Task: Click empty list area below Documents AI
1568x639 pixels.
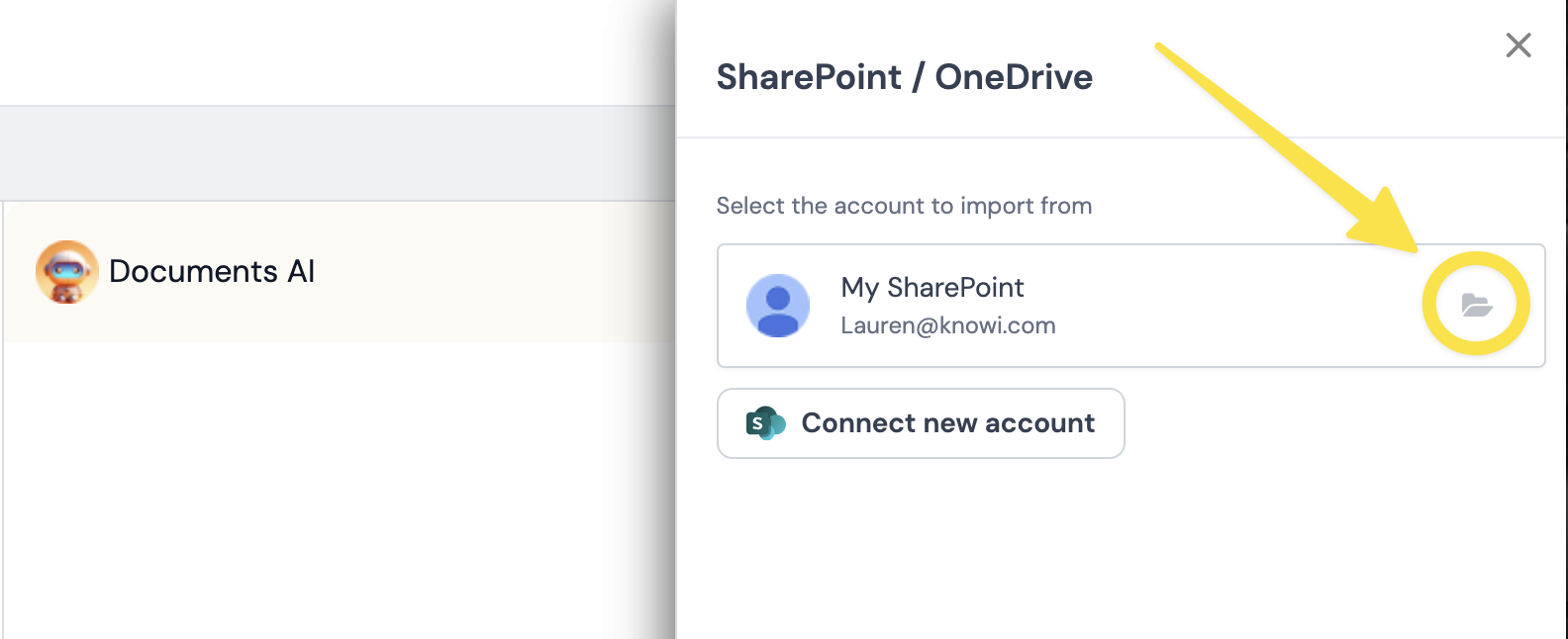Action: pyautogui.click(x=337, y=495)
